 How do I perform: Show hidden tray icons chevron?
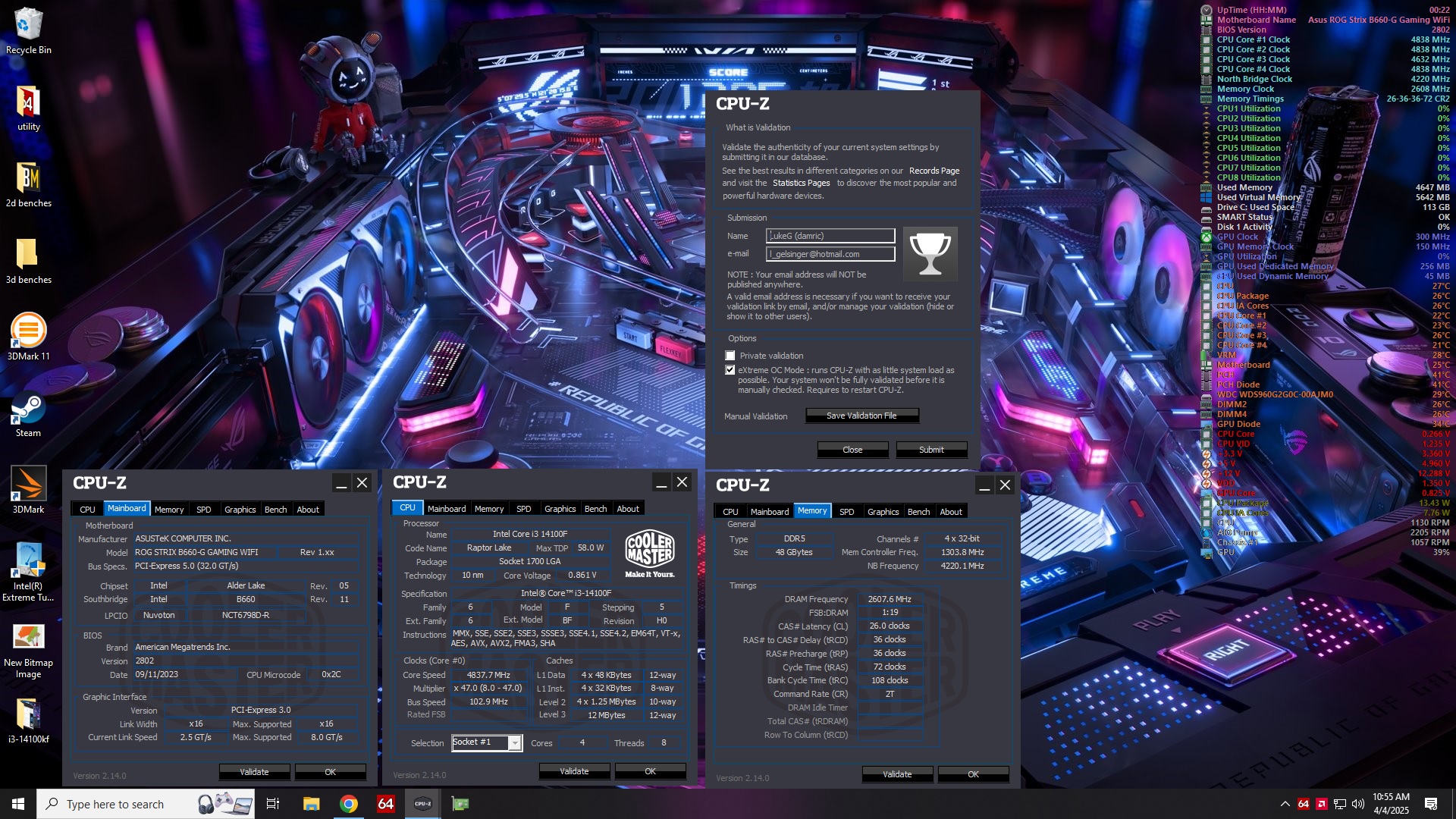(1285, 804)
